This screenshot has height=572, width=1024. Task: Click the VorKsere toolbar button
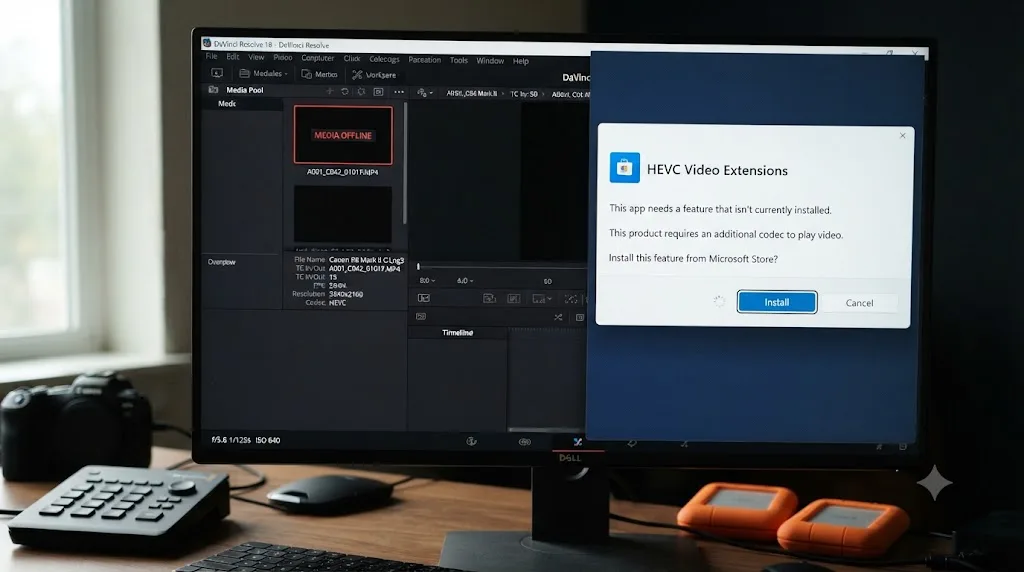pos(374,75)
